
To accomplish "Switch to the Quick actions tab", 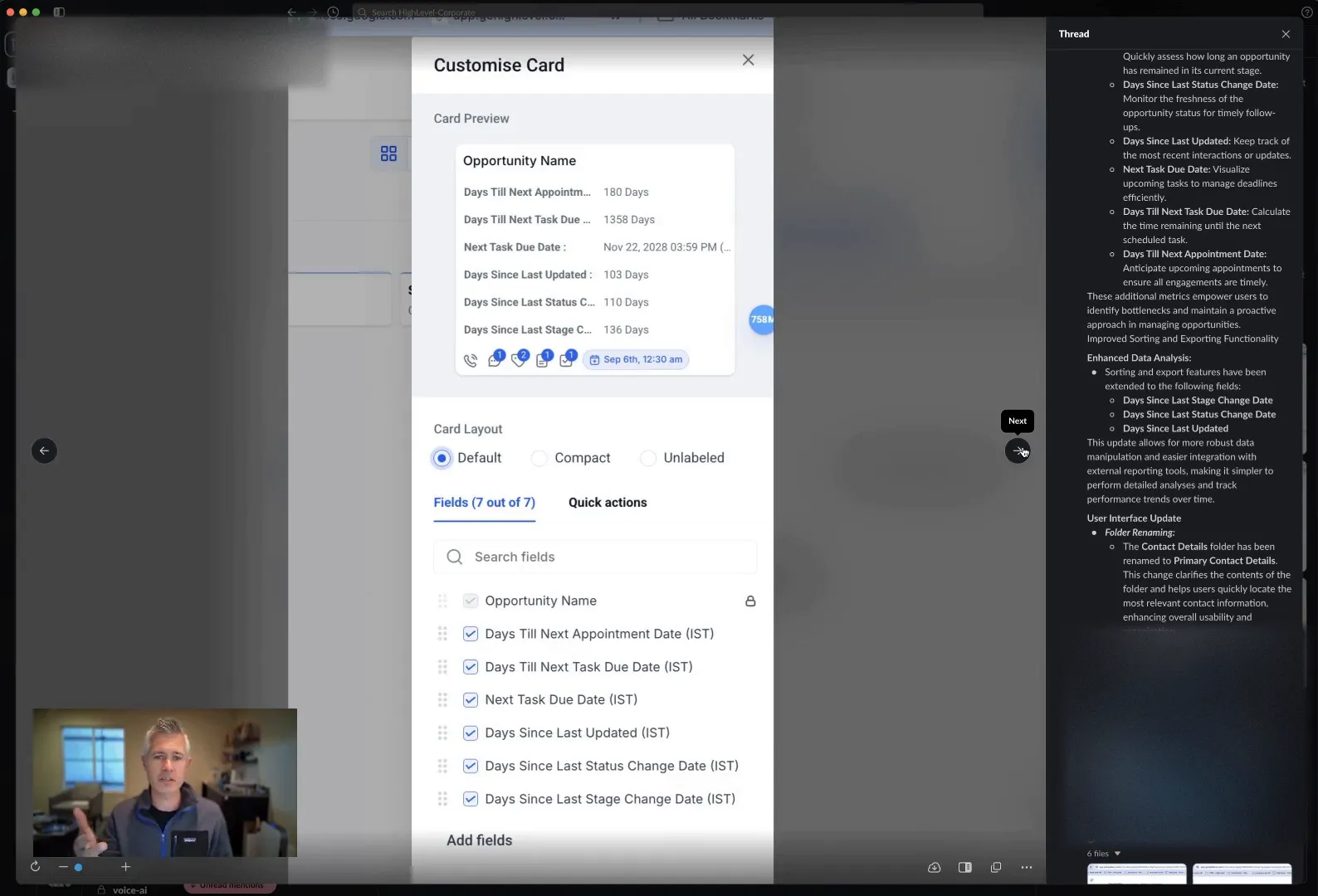I will 608,502.
